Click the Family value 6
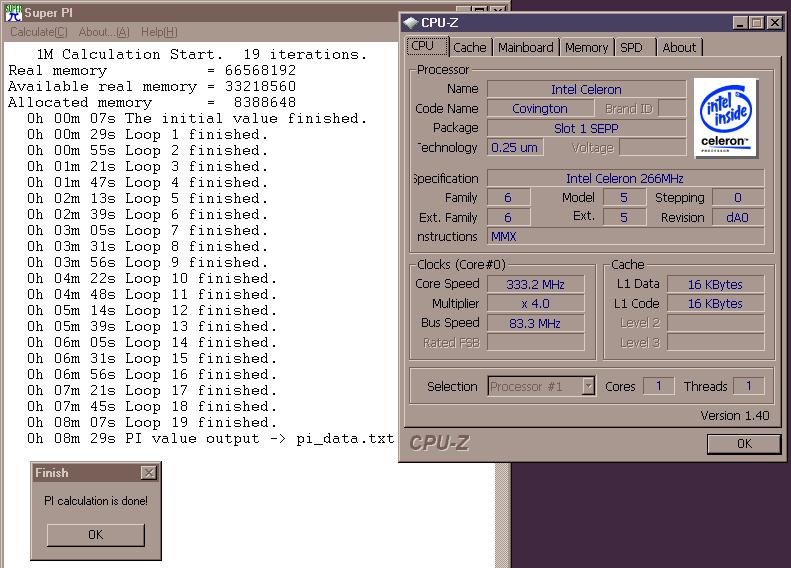The image size is (791, 568). tap(508, 198)
